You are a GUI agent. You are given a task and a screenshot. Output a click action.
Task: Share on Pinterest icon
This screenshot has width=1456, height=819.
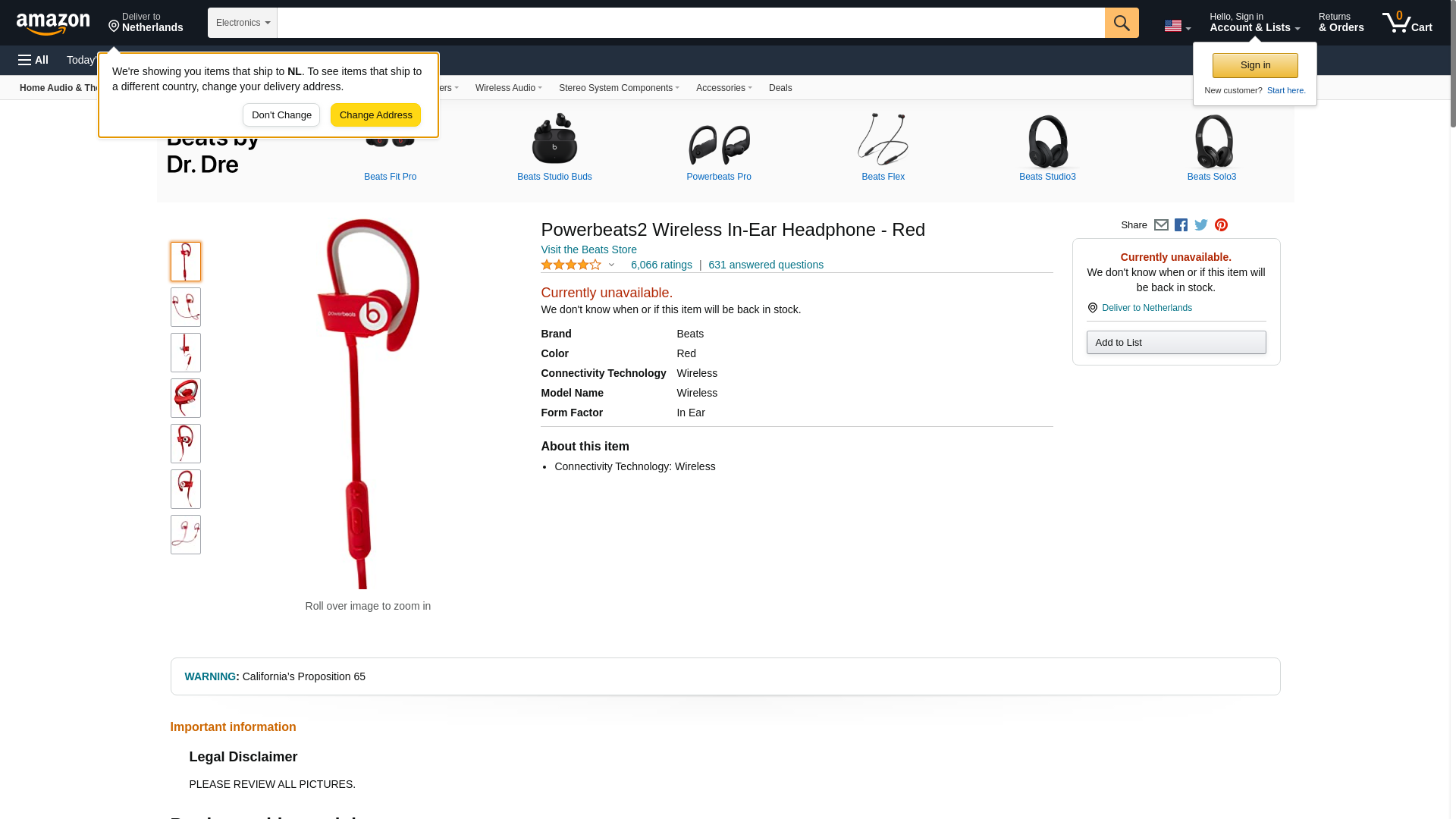(1221, 225)
